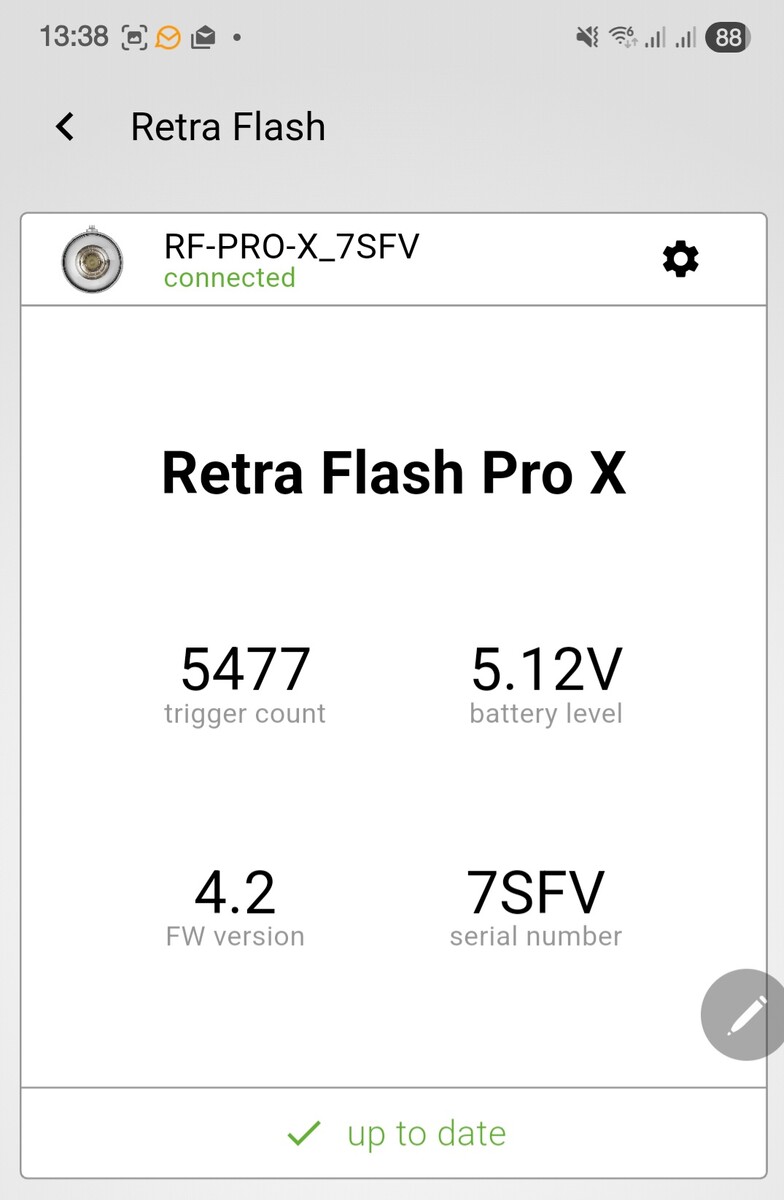Tap the green up to date checkmark
The image size is (784, 1200).
(303, 1133)
